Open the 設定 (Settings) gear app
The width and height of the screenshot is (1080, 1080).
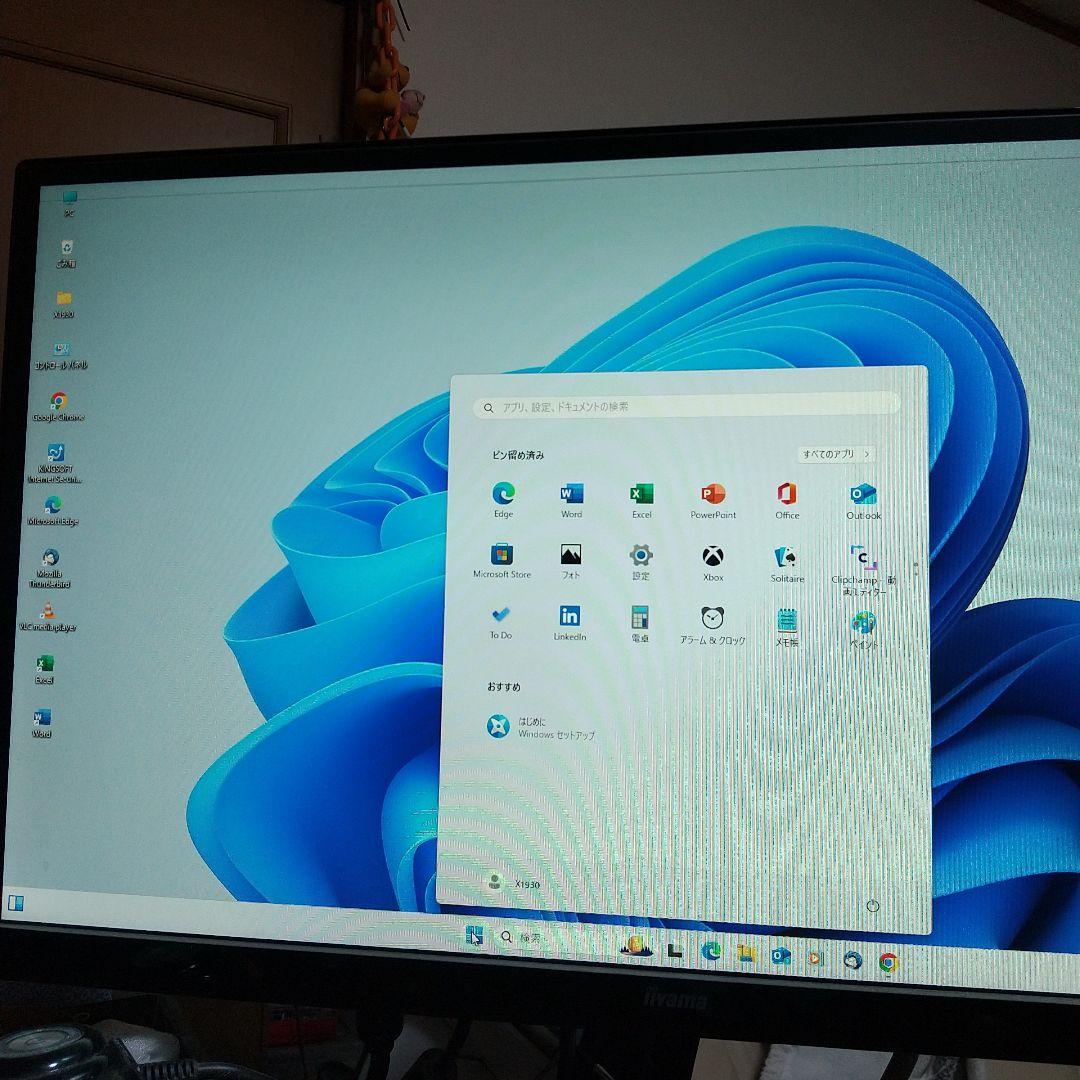coord(641,562)
